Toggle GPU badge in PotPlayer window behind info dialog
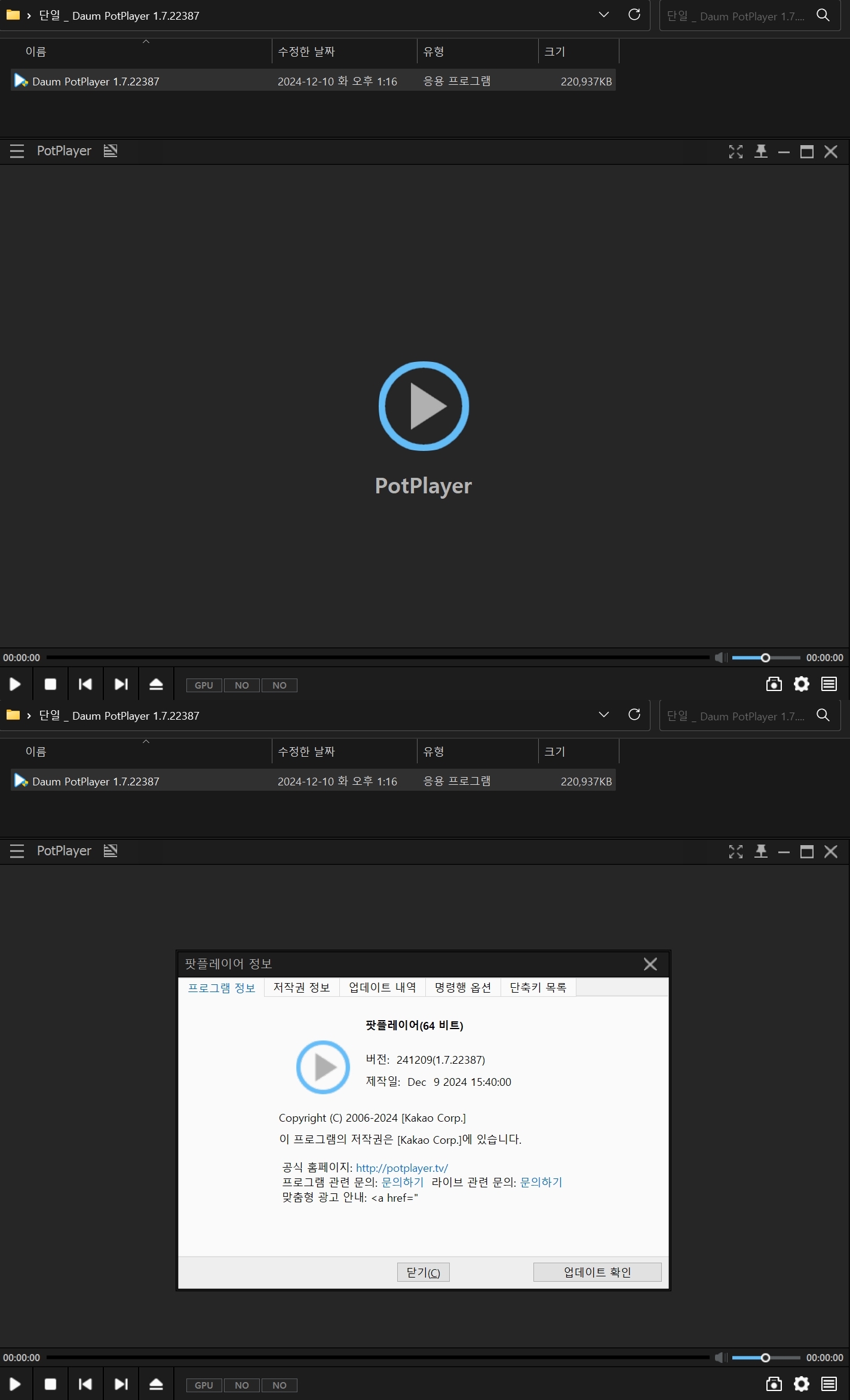The height and width of the screenshot is (1400, 850). point(204,1385)
